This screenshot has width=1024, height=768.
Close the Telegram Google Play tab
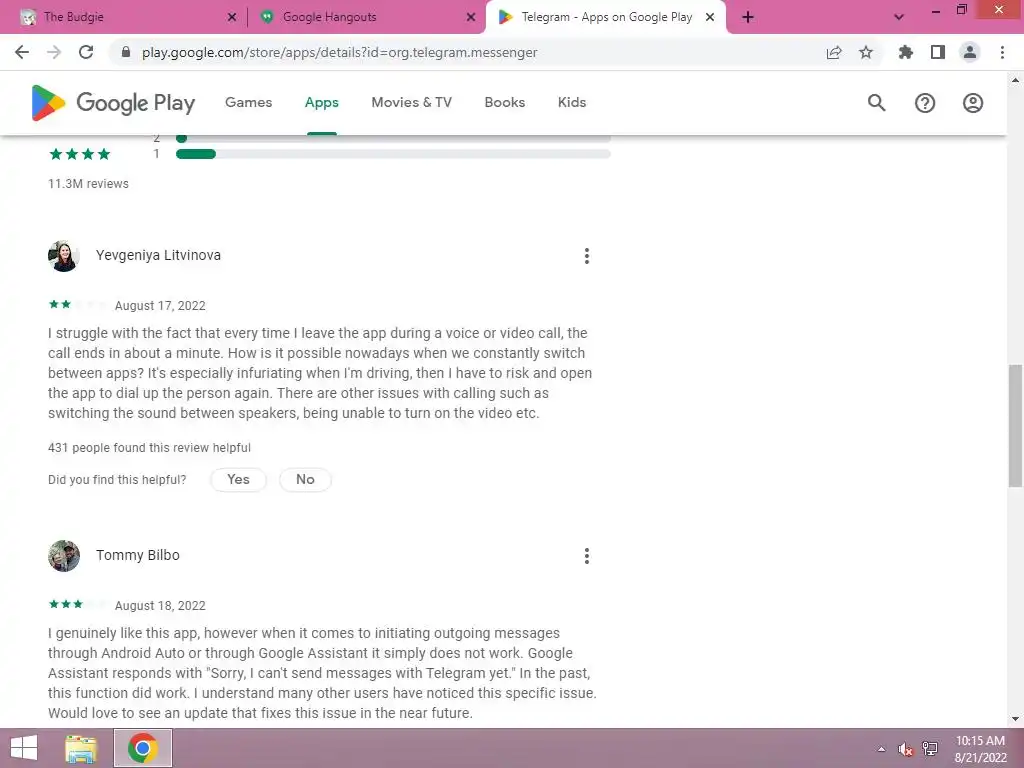pyautogui.click(x=710, y=17)
